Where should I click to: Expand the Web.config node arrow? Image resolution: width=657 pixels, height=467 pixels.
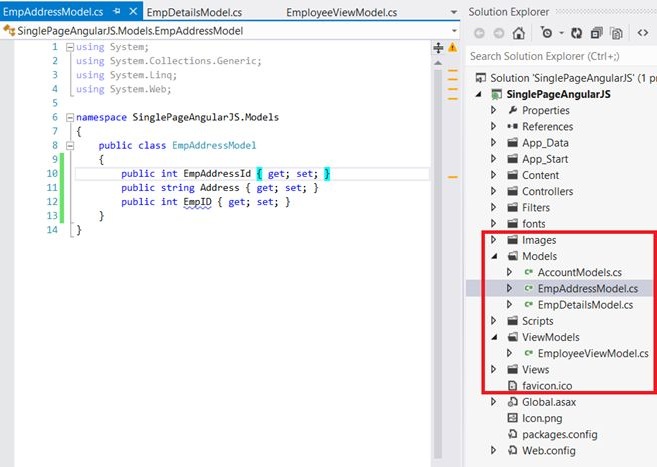pyautogui.click(x=494, y=450)
